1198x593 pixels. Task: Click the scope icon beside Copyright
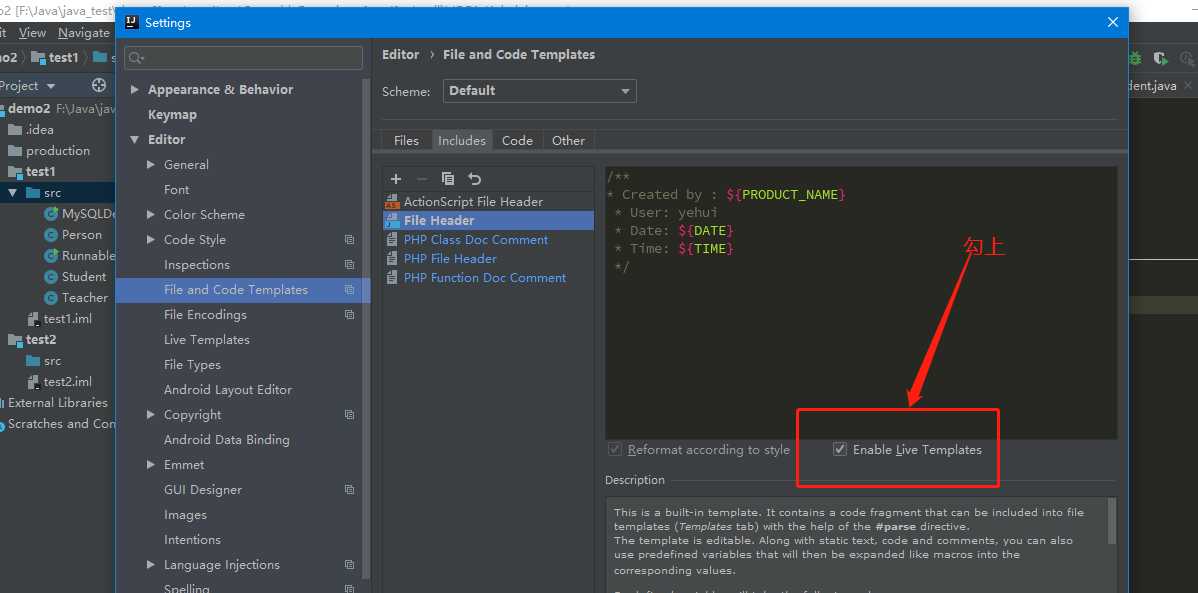click(349, 415)
